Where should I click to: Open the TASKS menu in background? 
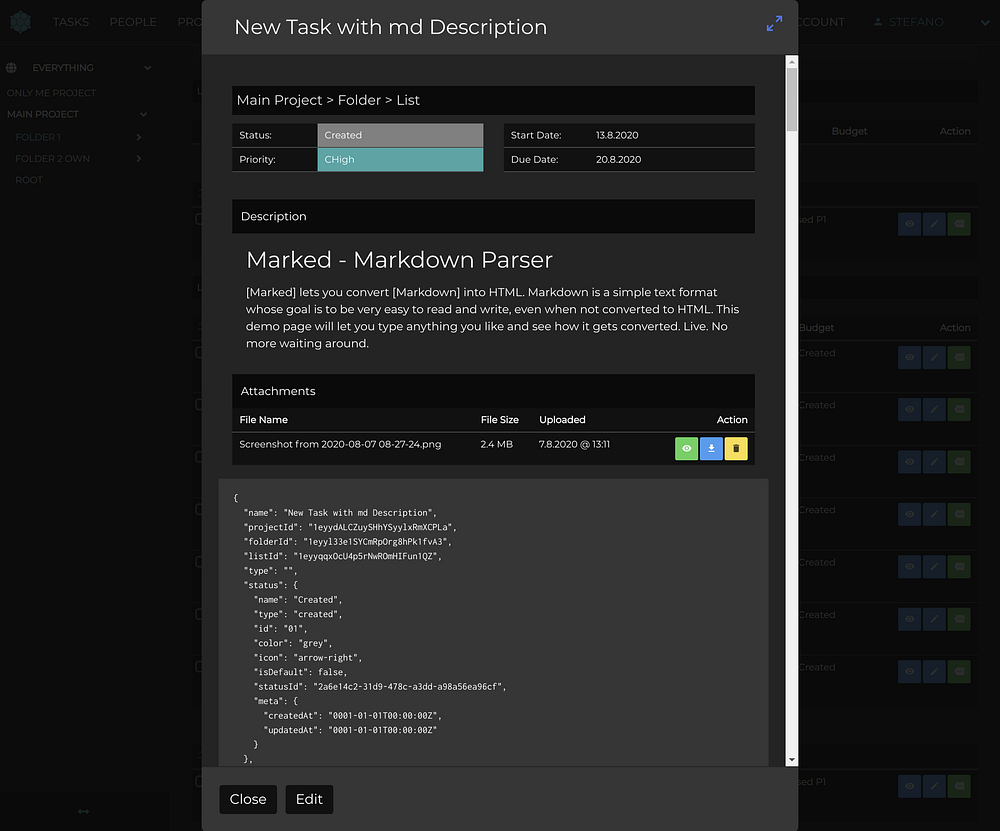71,22
